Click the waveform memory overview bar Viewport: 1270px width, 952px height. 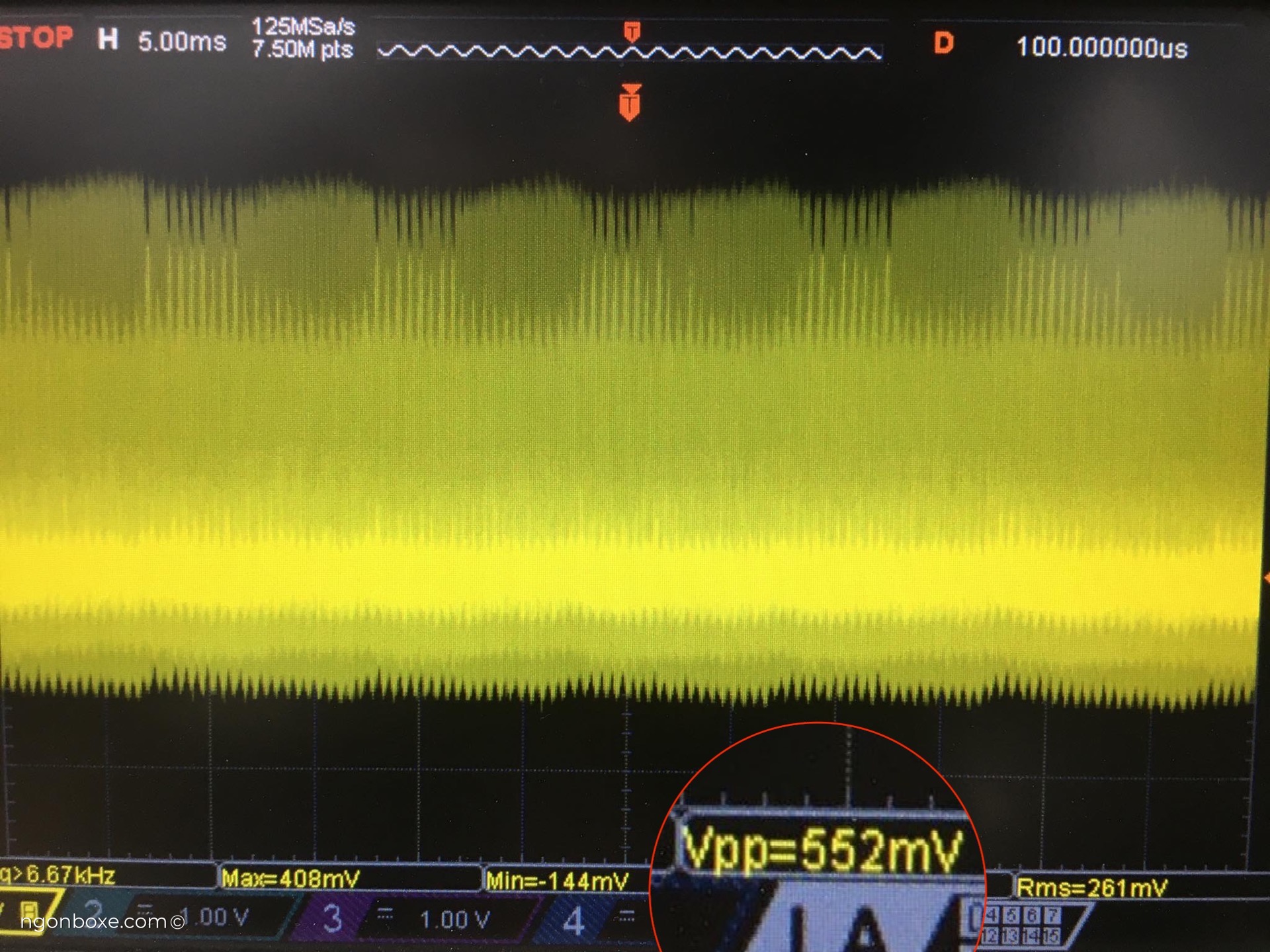(x=630, y=52)
